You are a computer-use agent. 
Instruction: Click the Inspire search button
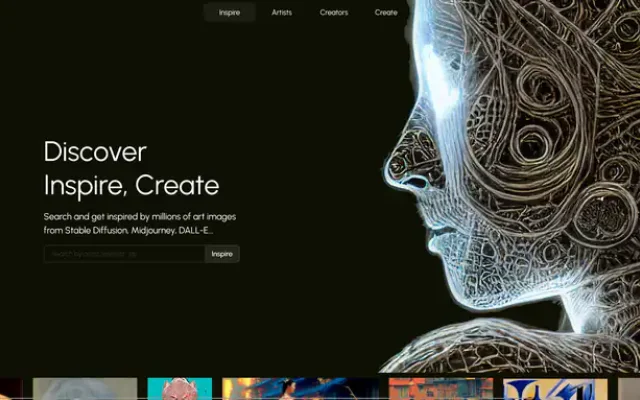[x=222, y=254]
